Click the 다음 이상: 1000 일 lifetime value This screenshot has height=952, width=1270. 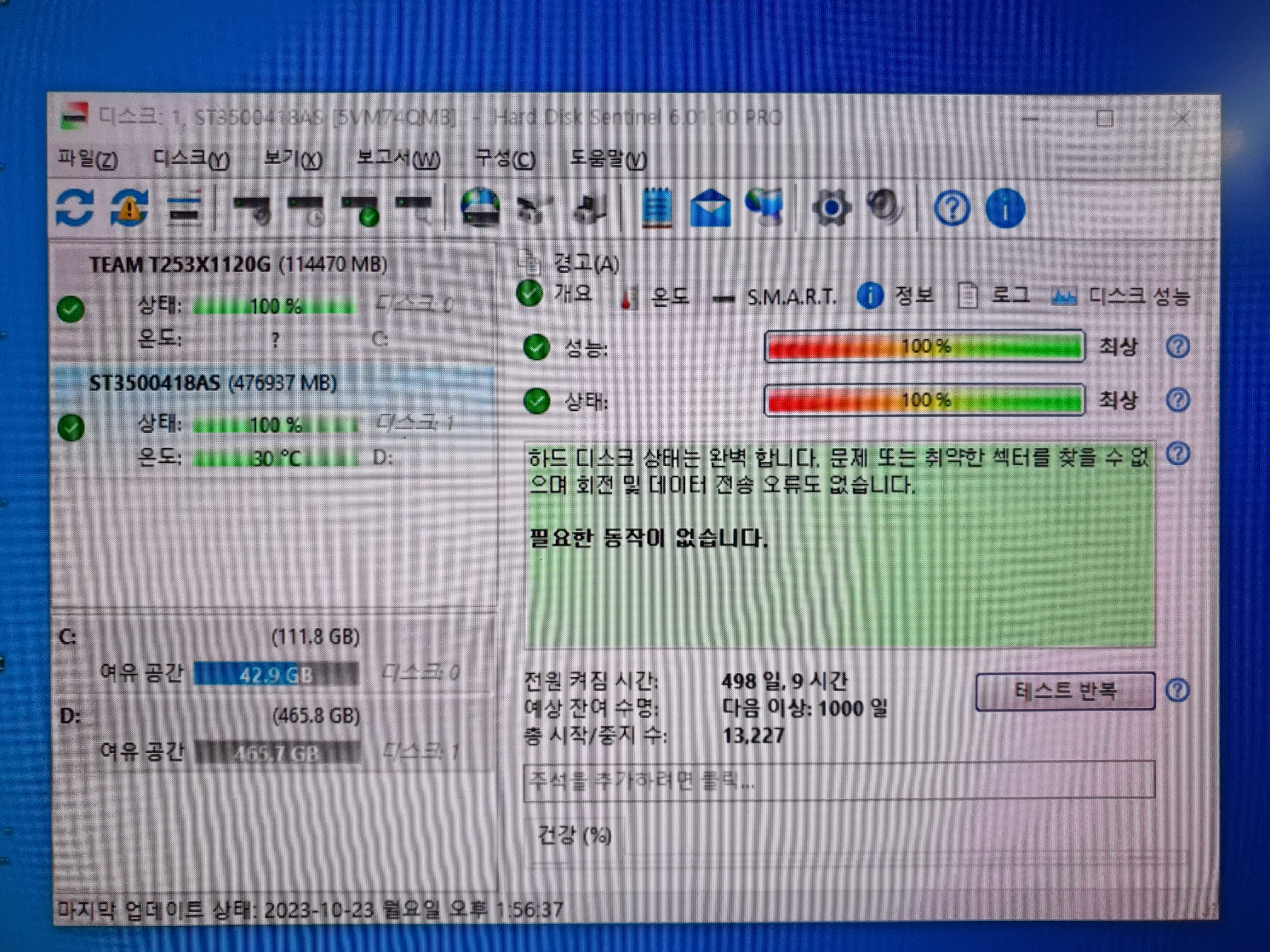(805, 709)
